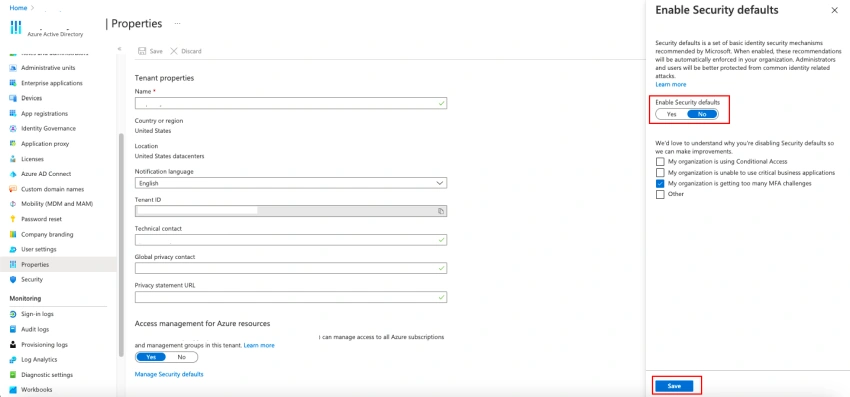Click the Workbooks icon
This screenshot has height=397, width=850.
click(13, 389)
